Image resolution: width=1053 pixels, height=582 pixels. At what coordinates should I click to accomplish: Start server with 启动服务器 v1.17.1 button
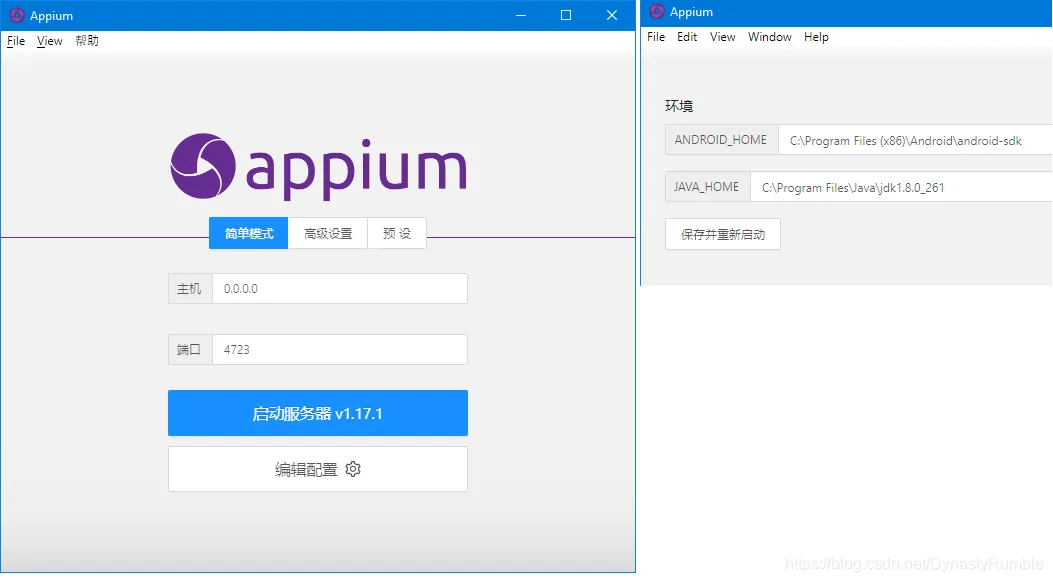point(318,413)
